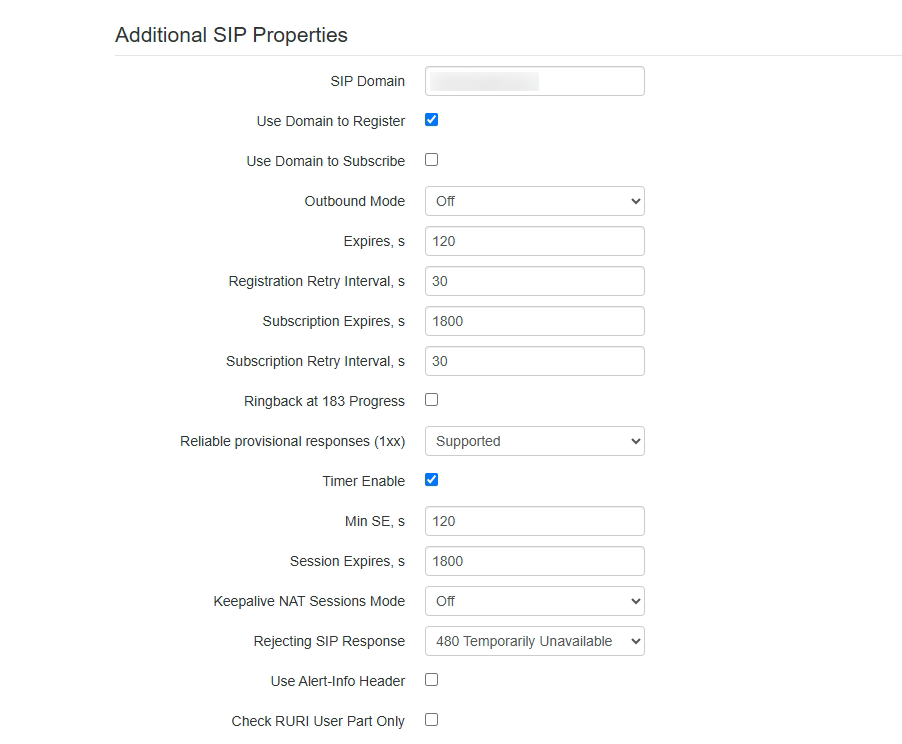Edit the Session Expires field

(x=534, y=561)
